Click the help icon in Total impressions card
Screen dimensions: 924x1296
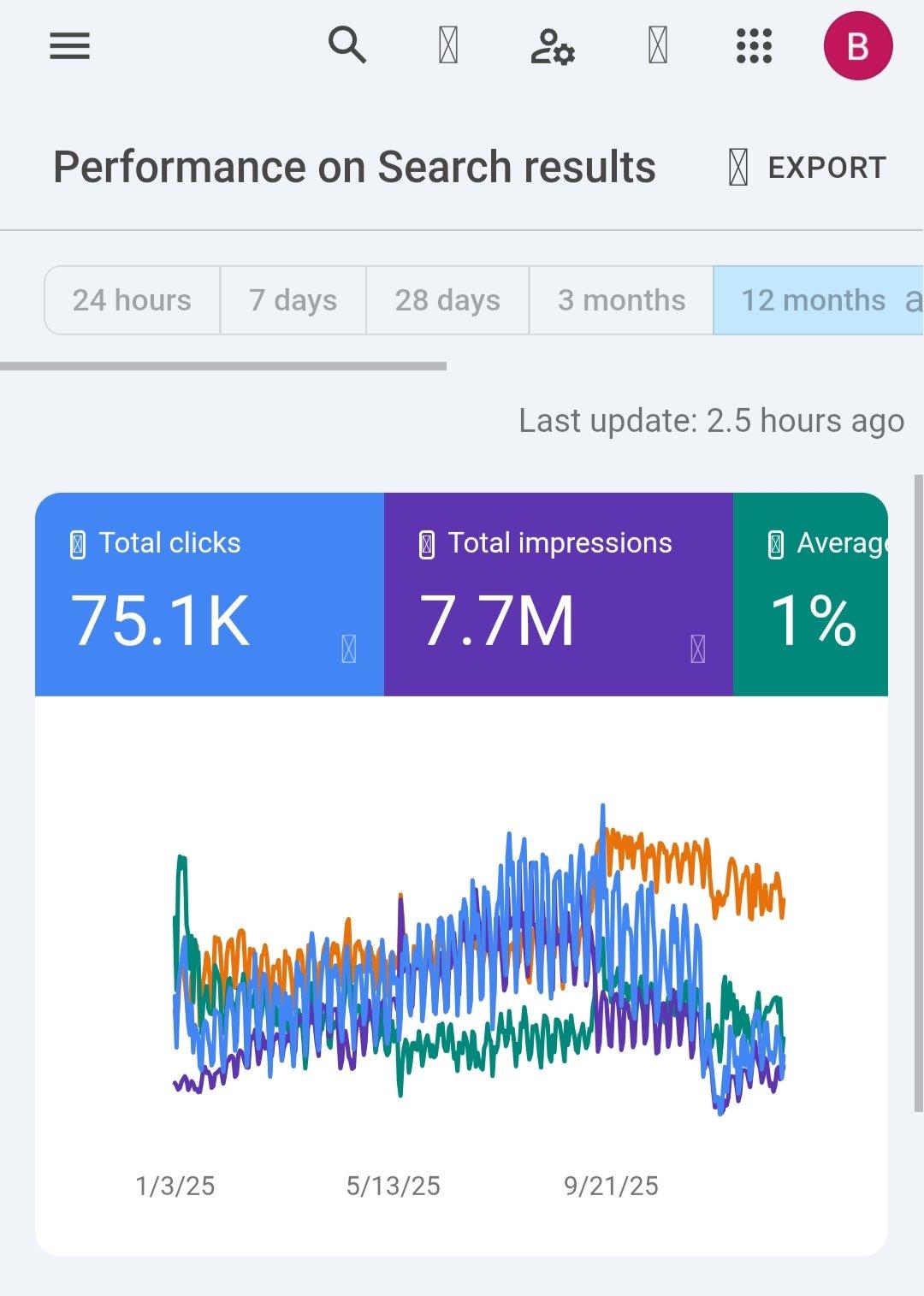tap(697, 648)
